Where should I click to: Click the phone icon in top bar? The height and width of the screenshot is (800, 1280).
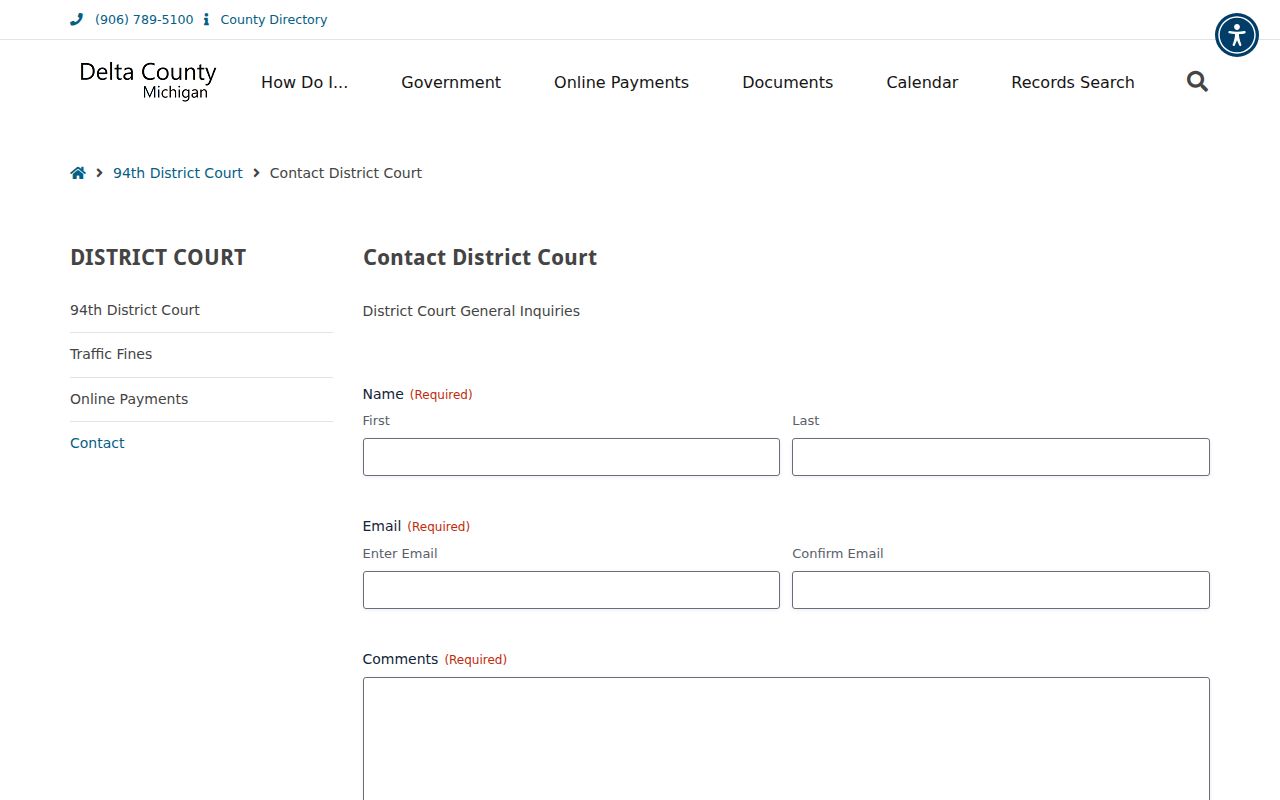77,19
